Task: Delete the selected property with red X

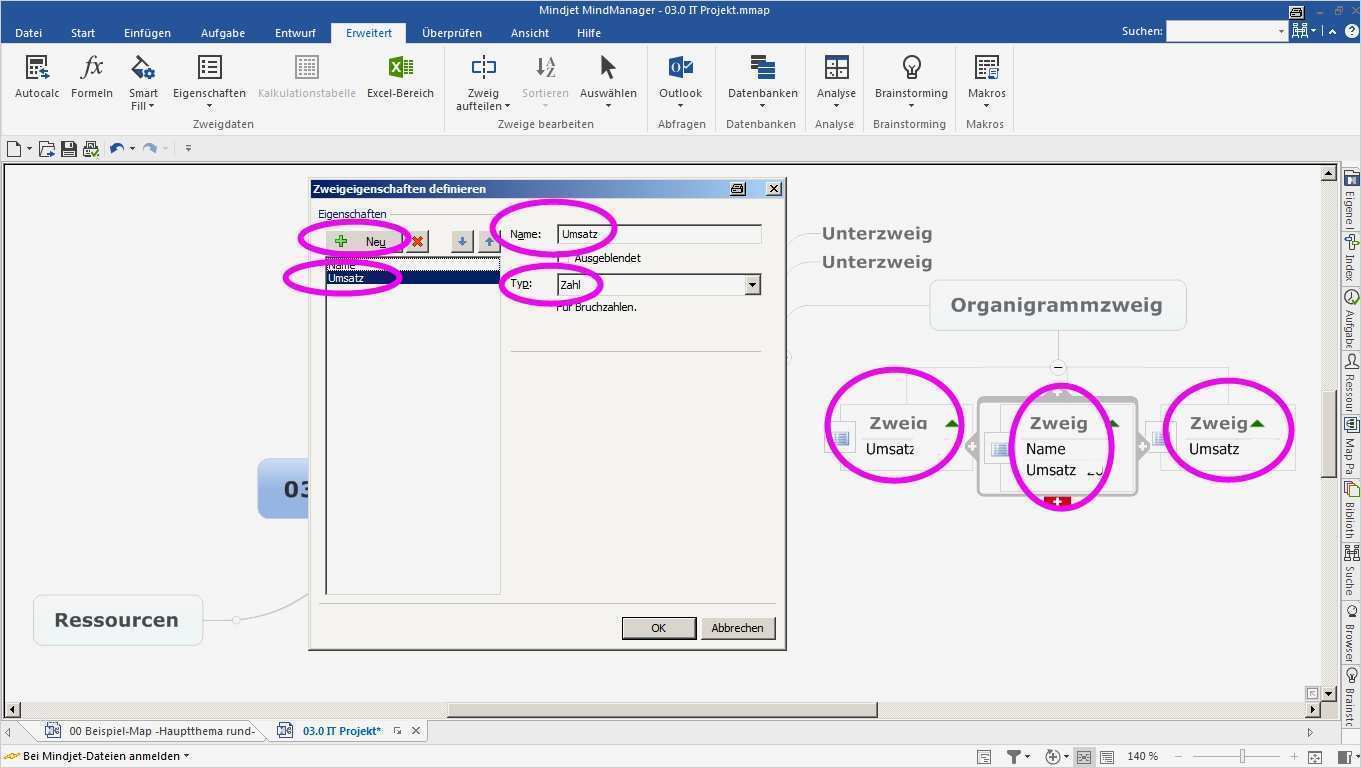Action: (x=417, y=241)
